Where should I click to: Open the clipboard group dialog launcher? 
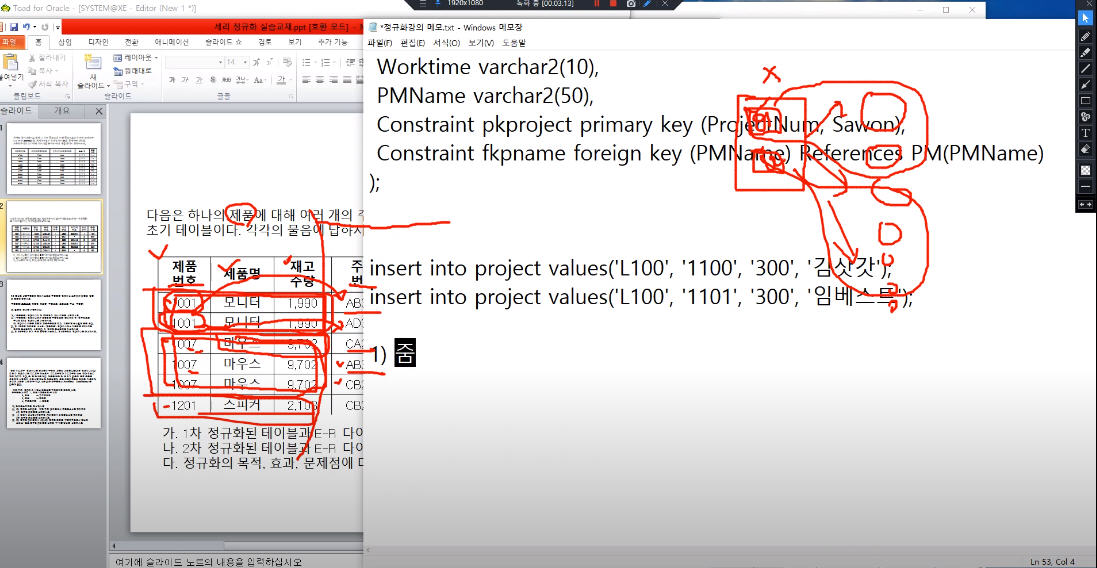tap(68, 95)
